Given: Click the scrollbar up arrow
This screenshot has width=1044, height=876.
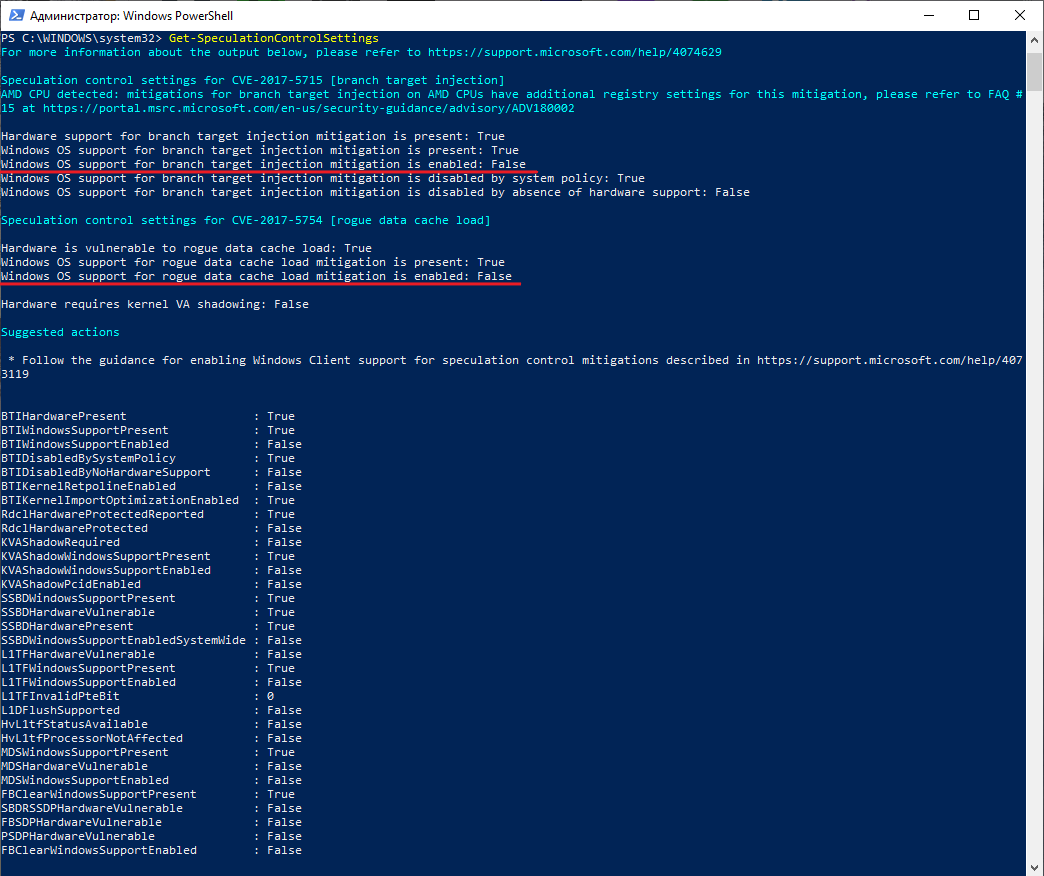Looking at the screenshot, I should tap(1034, 40).
